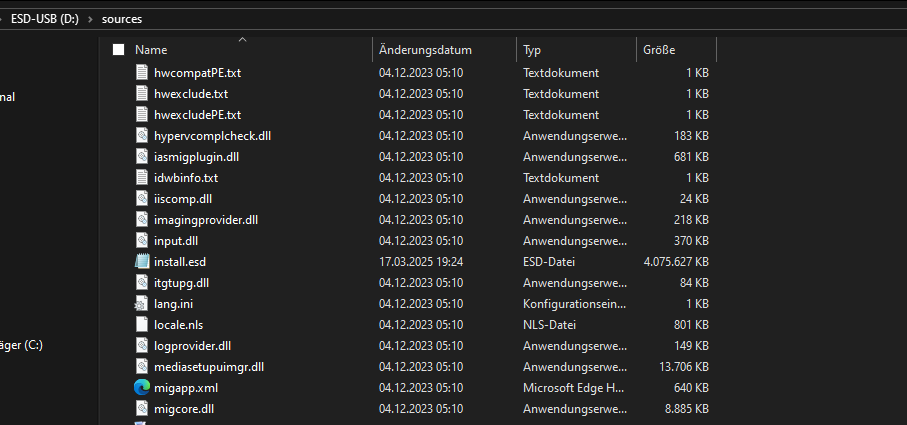The width and height of the screenshot is (907, 425).
Task: Sort files by Änderungsdatum column
Action: coord(425,50)
